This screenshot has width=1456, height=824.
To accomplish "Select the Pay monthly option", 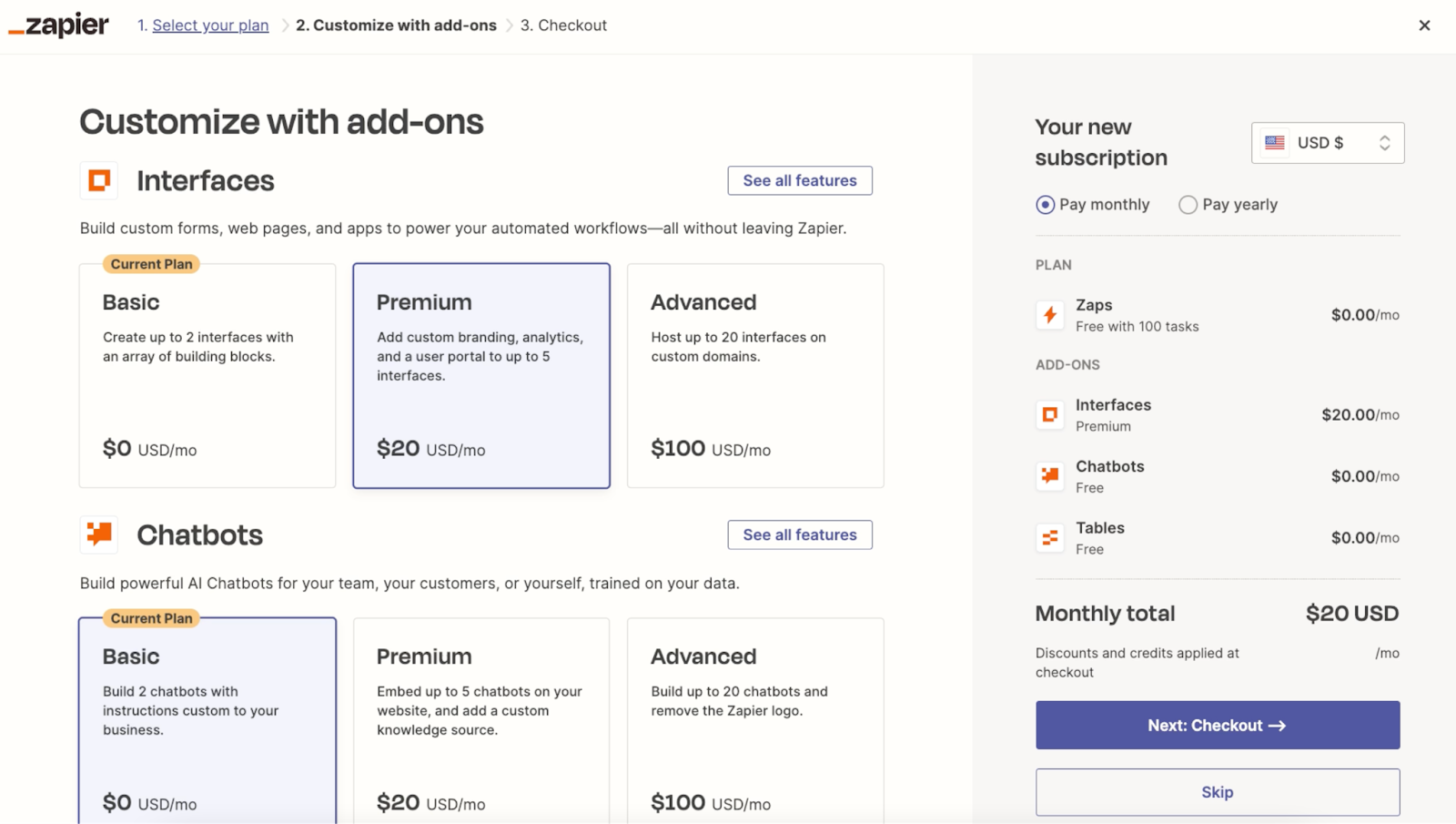I will (x=1093, y=205).
